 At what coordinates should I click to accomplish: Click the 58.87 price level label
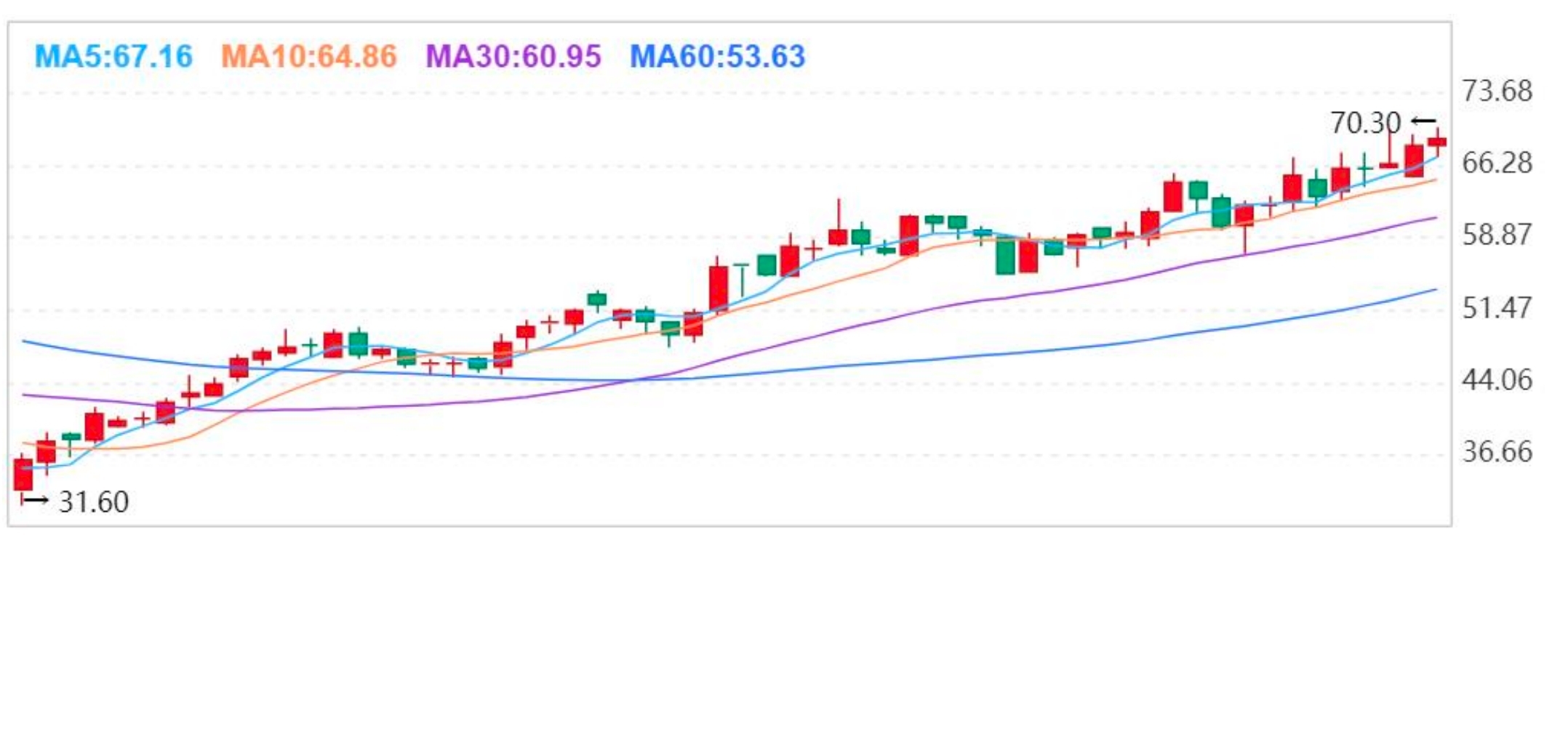1497,235
